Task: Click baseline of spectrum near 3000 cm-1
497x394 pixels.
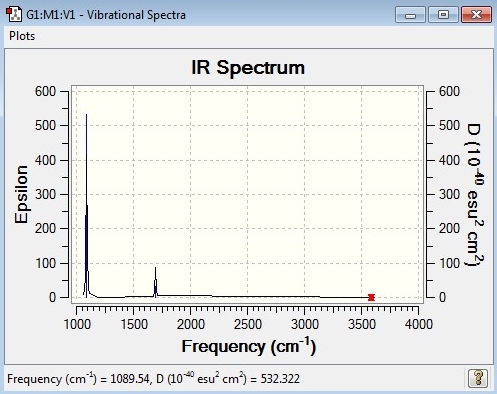Action: click(x=304, y=297)
